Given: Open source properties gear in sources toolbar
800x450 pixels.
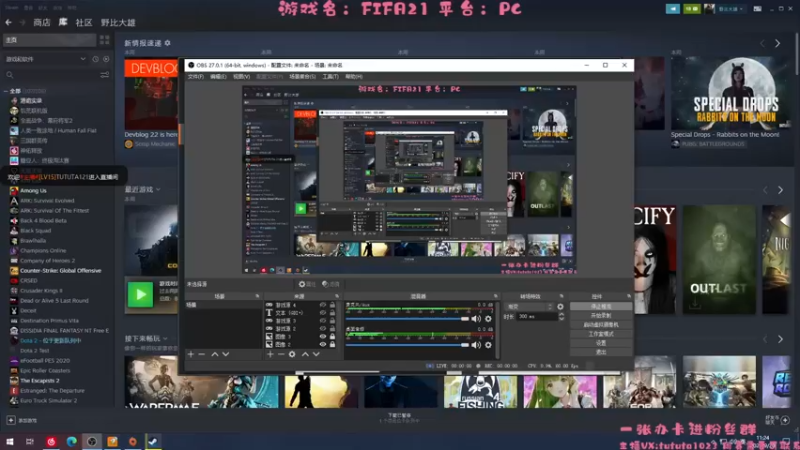Looking at the screenshot, I should tap(292, 354).
